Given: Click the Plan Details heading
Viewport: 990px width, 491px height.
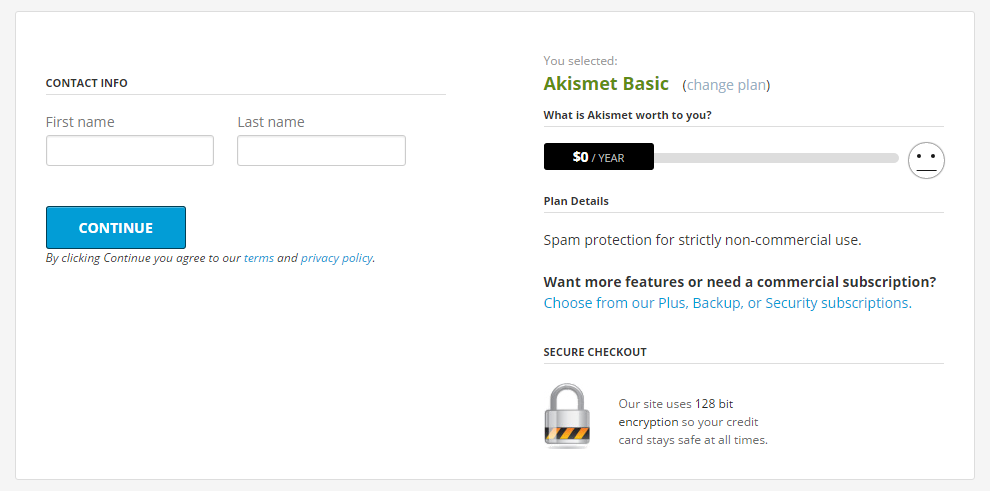Looking at the screenshot, I should point(576,201).
